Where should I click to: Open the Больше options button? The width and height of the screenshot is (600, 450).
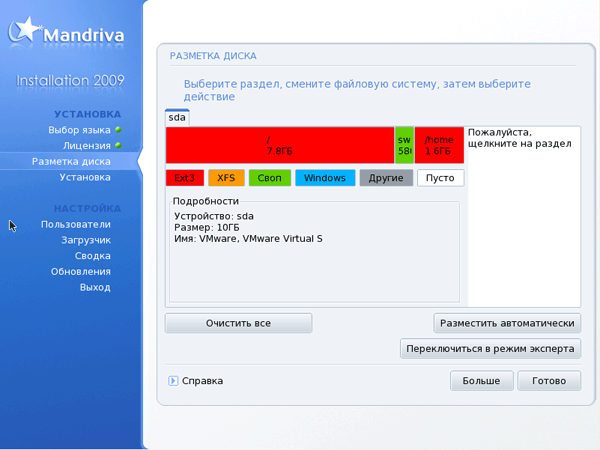point(481,381)
